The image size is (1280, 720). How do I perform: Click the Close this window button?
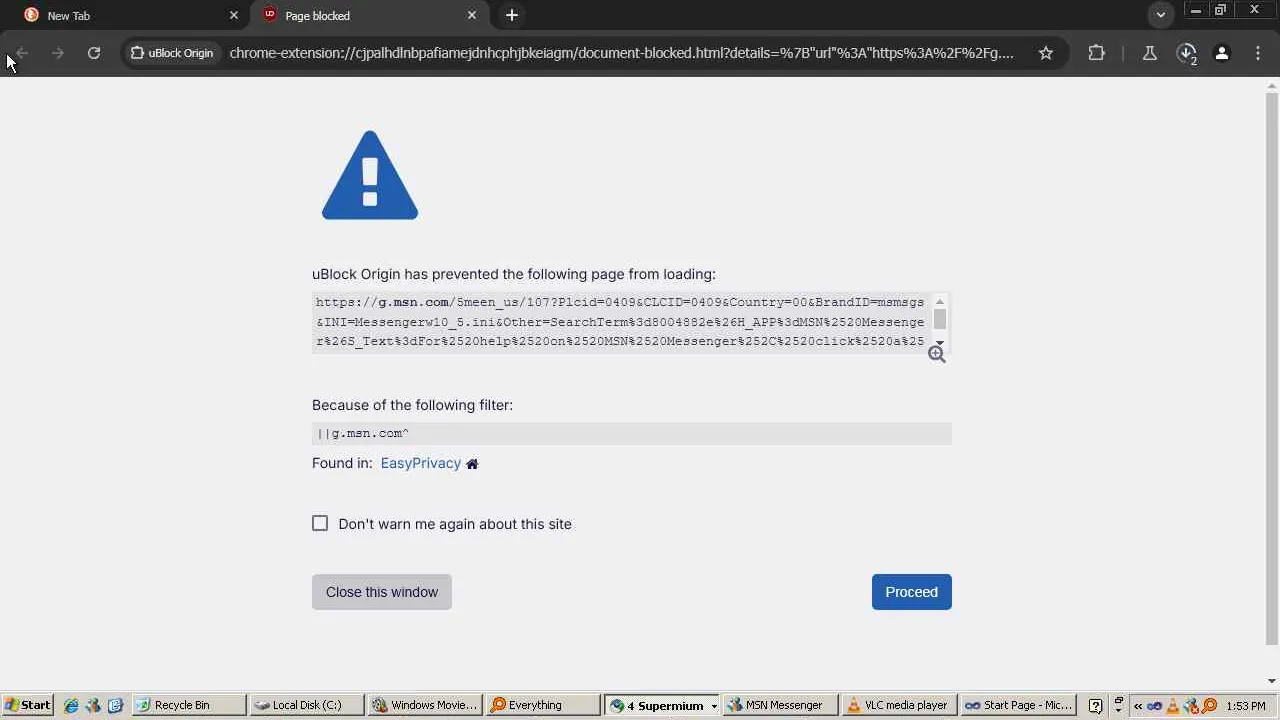point(382,592)
